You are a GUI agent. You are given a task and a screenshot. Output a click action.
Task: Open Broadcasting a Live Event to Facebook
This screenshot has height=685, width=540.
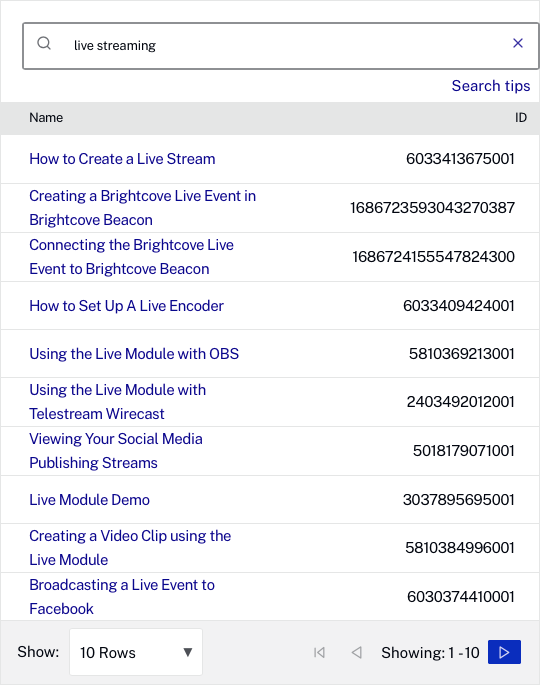122,597
